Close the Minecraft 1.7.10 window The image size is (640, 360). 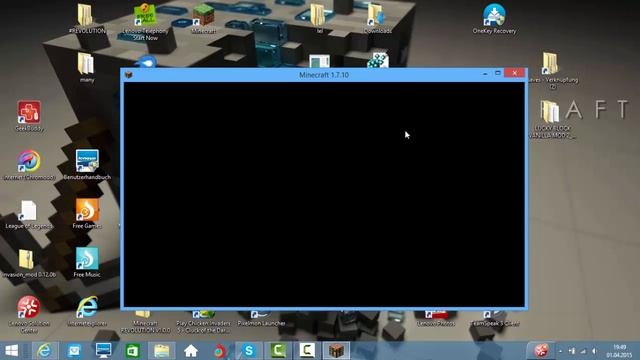pos(514,73)
